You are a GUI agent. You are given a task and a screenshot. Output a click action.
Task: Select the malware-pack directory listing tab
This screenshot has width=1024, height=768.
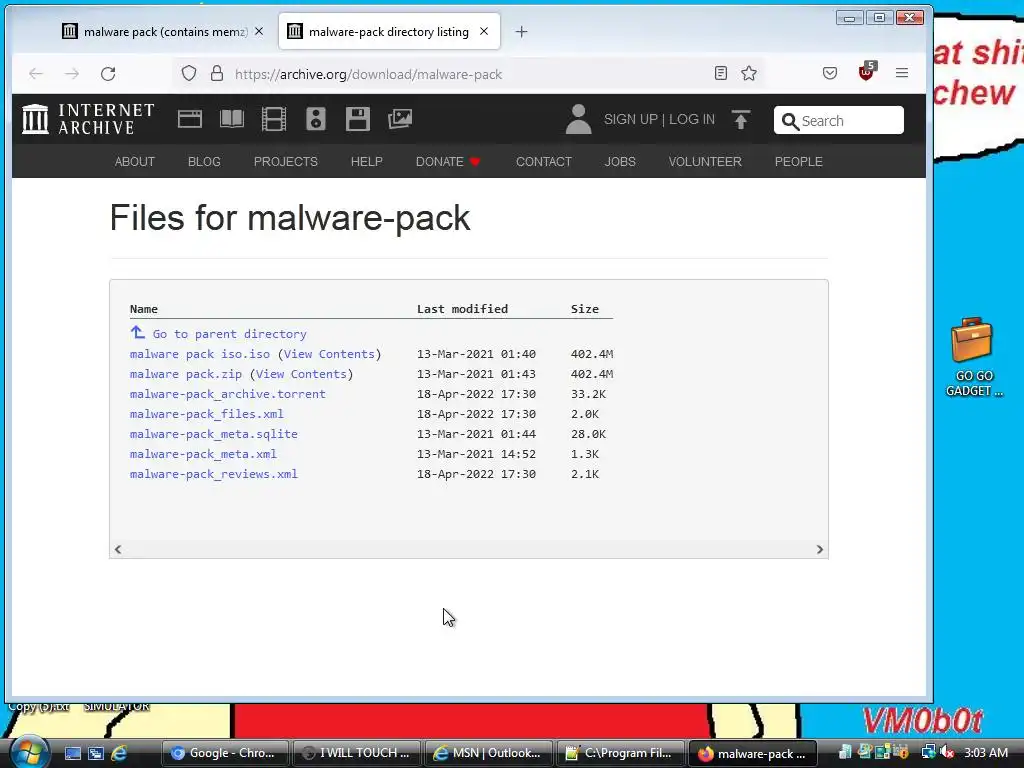point(389,31)
